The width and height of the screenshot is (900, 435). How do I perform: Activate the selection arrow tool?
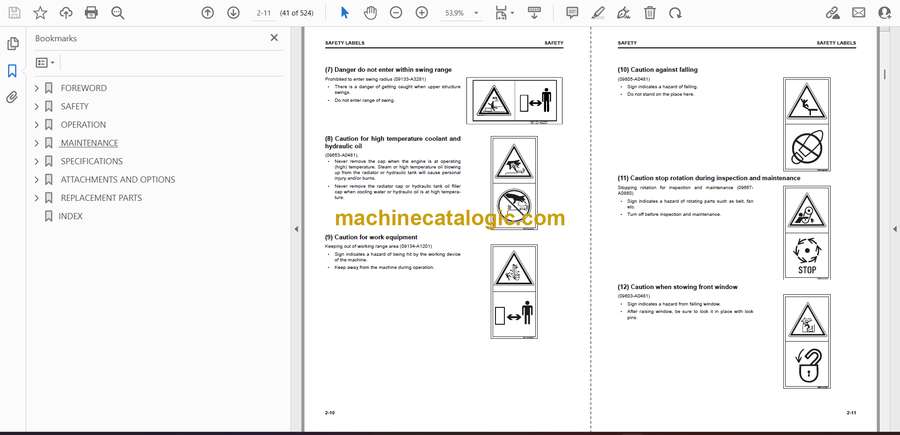344,13
